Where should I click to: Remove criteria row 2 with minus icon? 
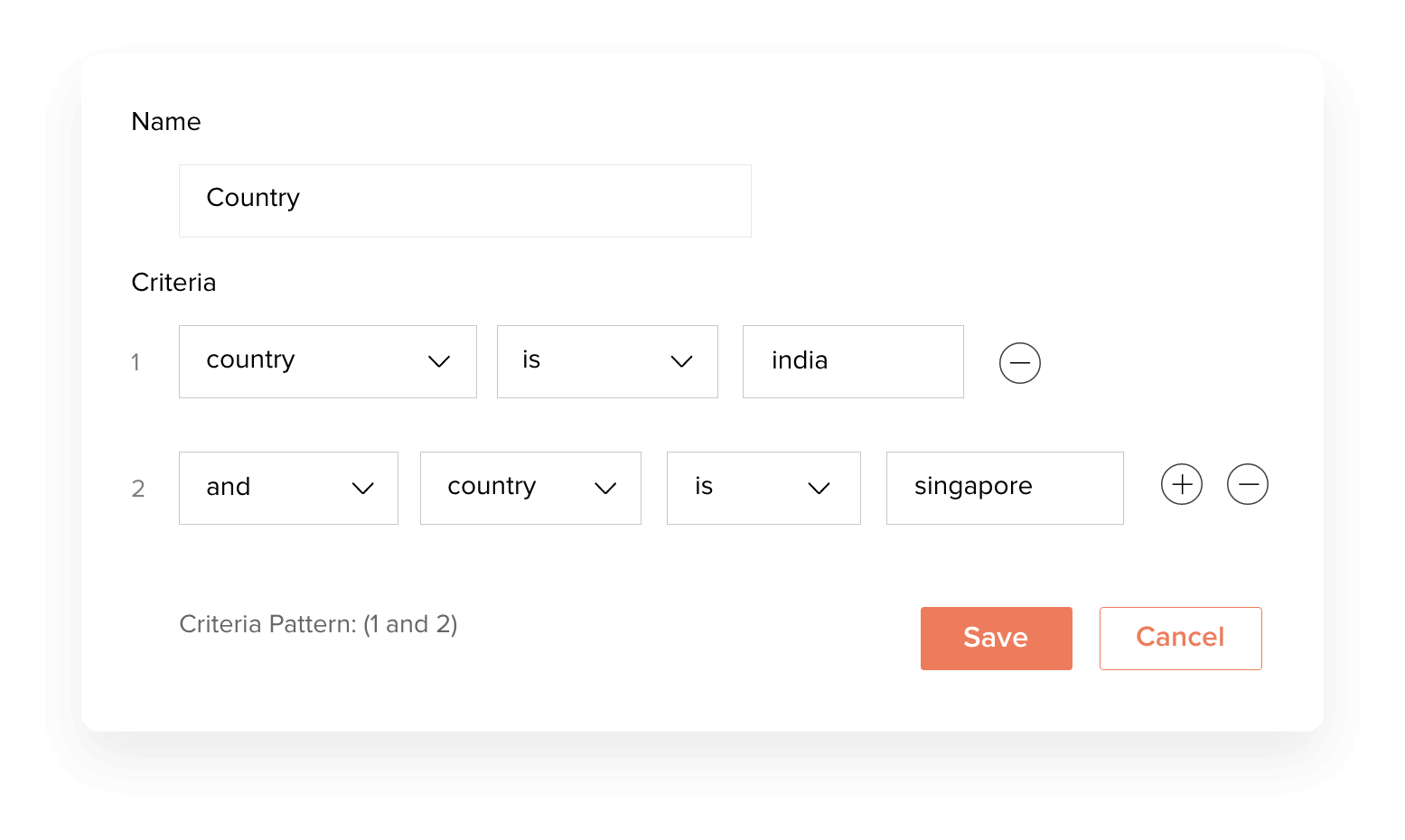click(x=1247, y=484)
